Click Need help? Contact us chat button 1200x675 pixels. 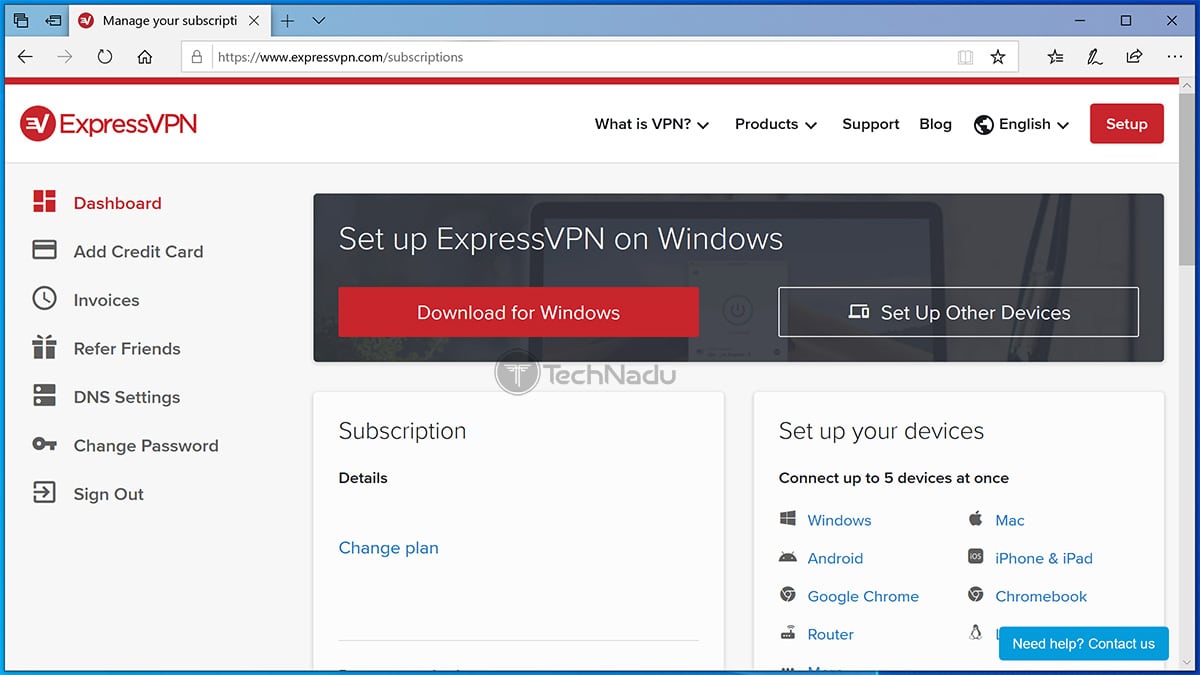point(1083,644)
